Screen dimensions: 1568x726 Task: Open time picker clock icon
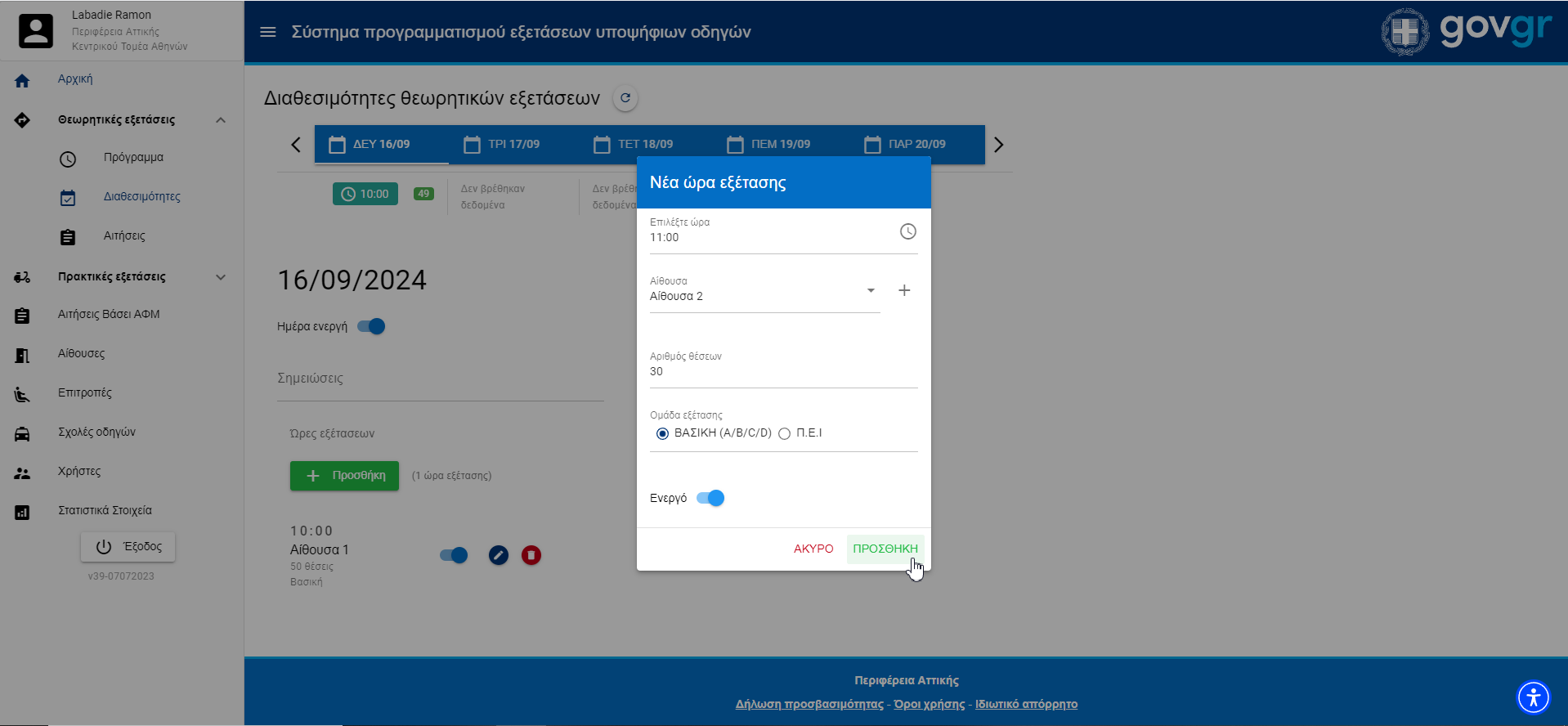click(907, 231)
